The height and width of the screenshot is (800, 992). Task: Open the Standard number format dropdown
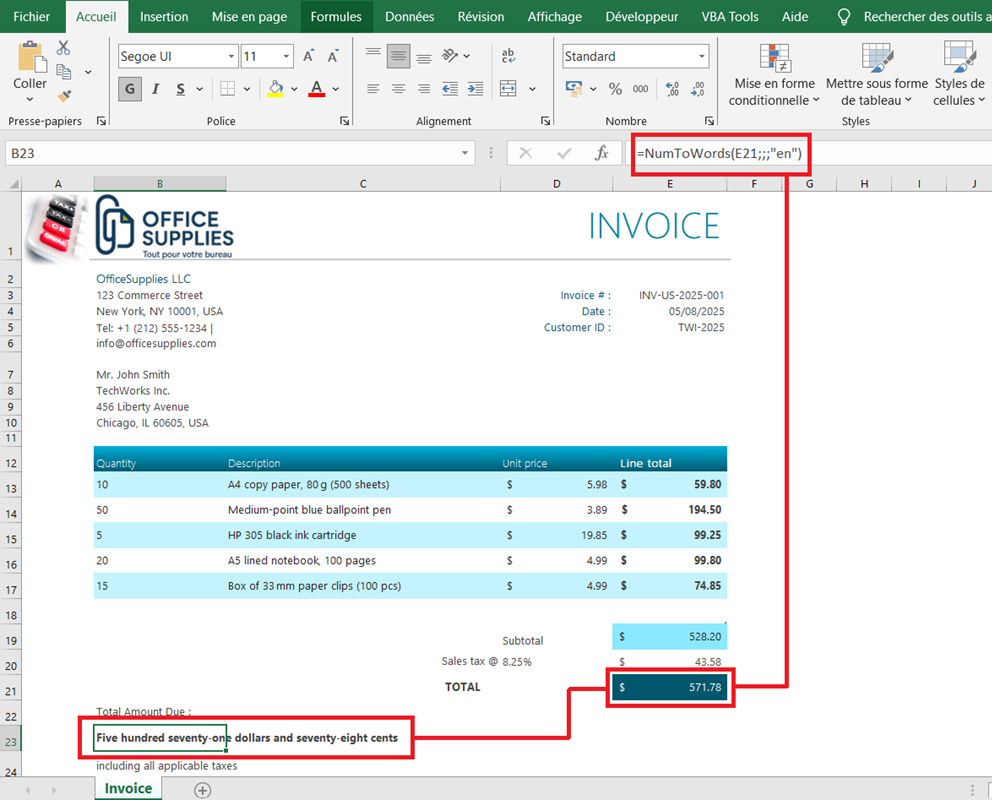(x=702, y=57)
